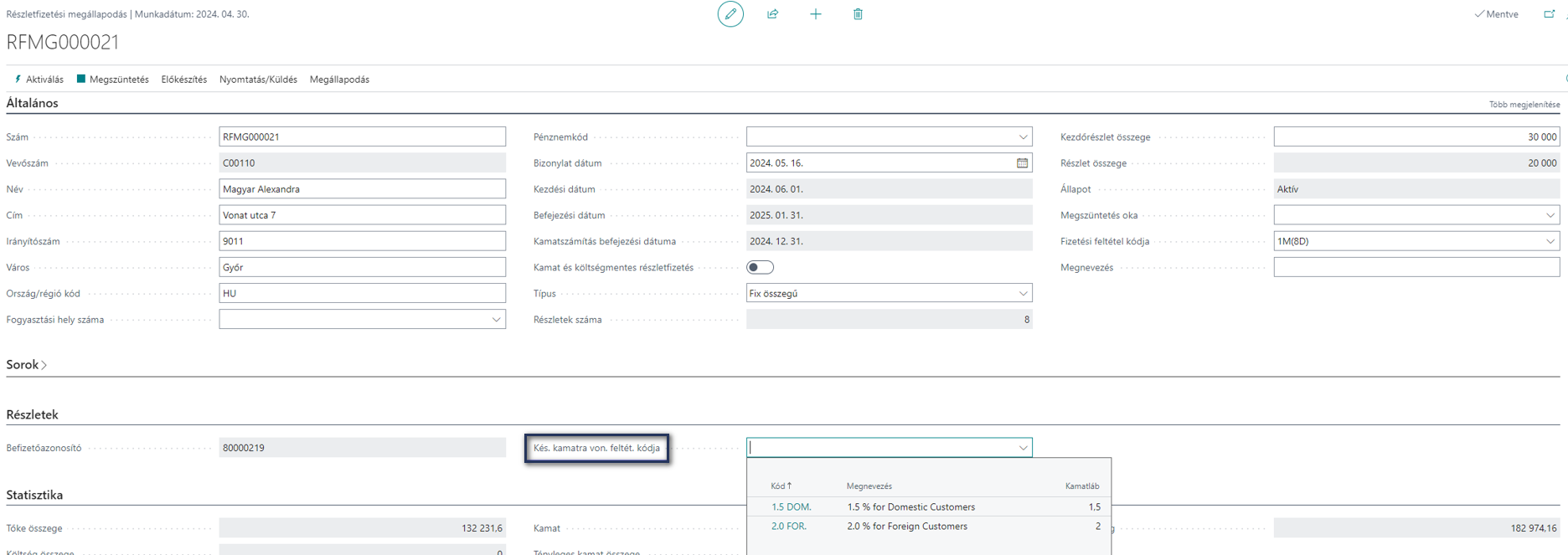Toggle Kamat és költségmentes részletfizetés switch
1568x555 pixels.
[x=760, y=268]
